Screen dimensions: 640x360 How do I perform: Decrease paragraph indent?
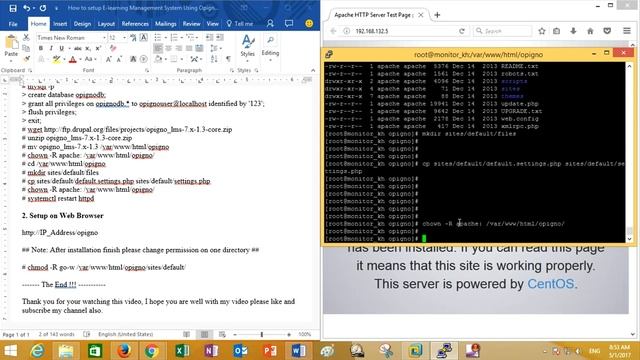pyautogui.click(x=209, y=38)
